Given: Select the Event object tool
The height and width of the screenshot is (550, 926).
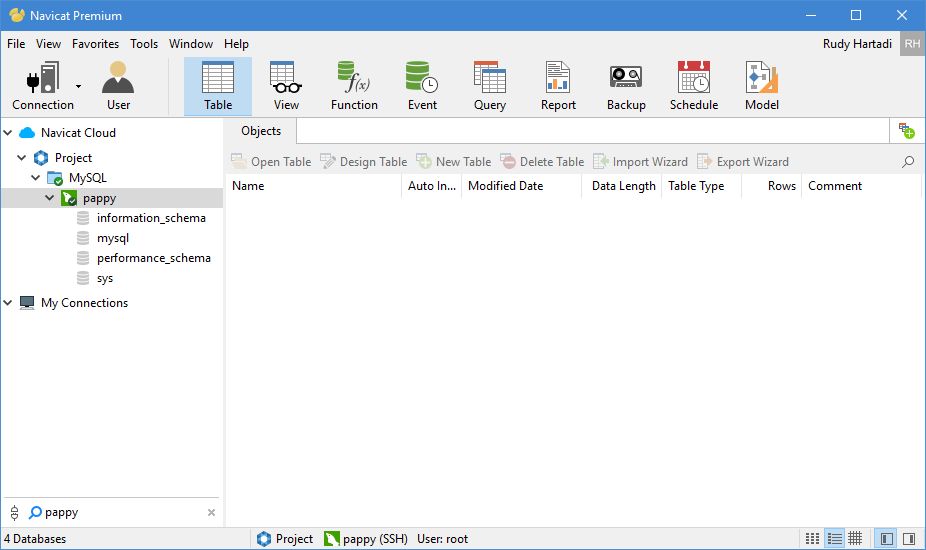Looking at the screenshot, I should [422, 86].
